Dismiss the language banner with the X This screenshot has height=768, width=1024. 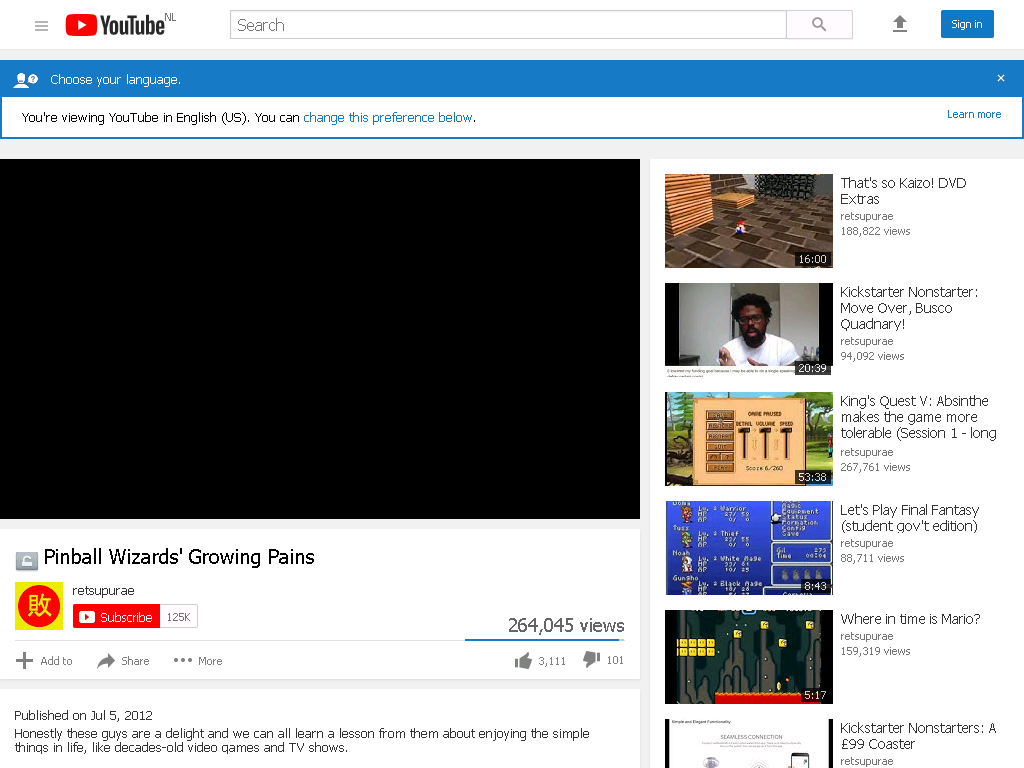[x=1000, y=78]
